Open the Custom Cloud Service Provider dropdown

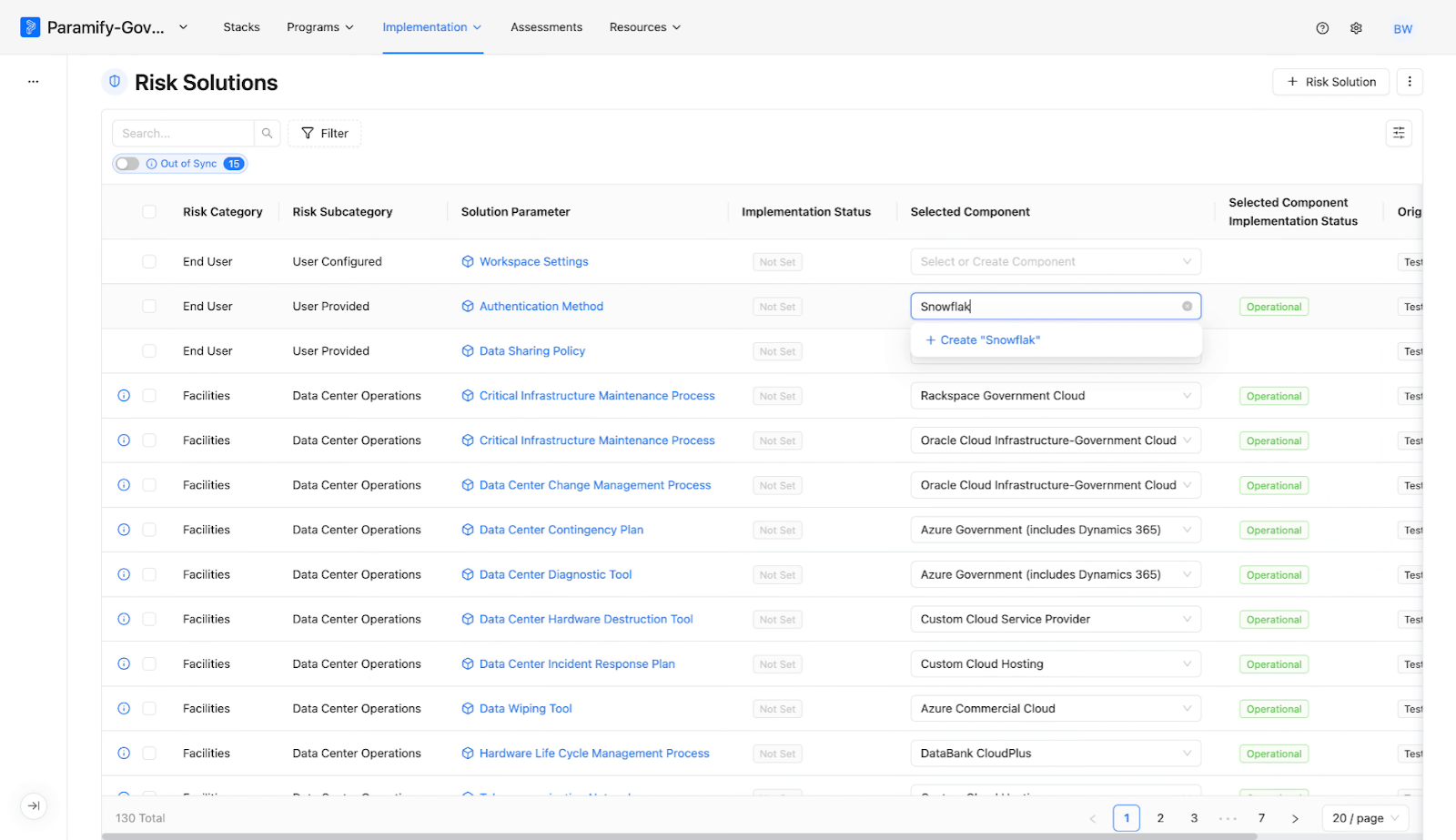1056,619
